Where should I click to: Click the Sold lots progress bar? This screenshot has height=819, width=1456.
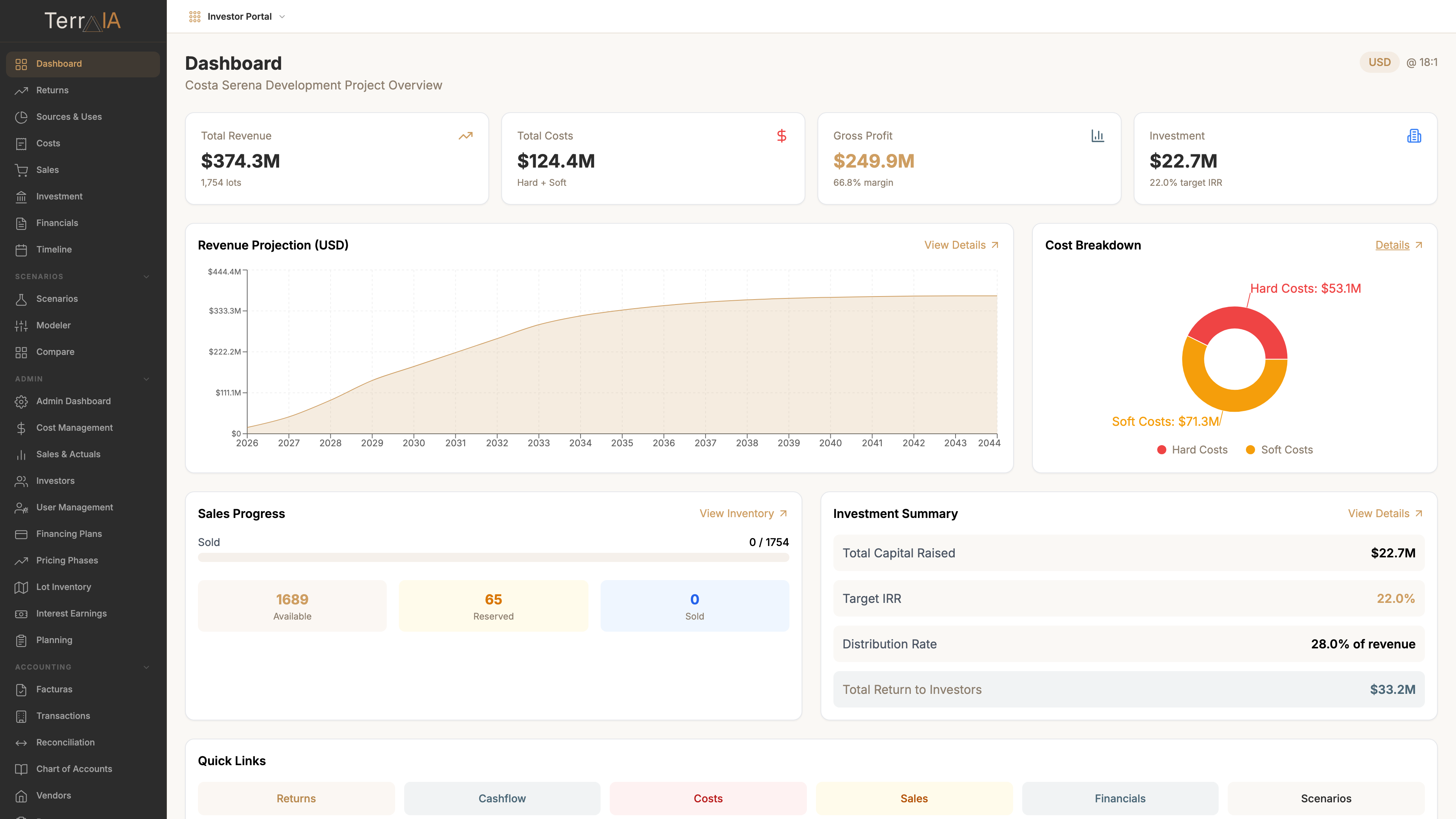(x=493, y=558)
